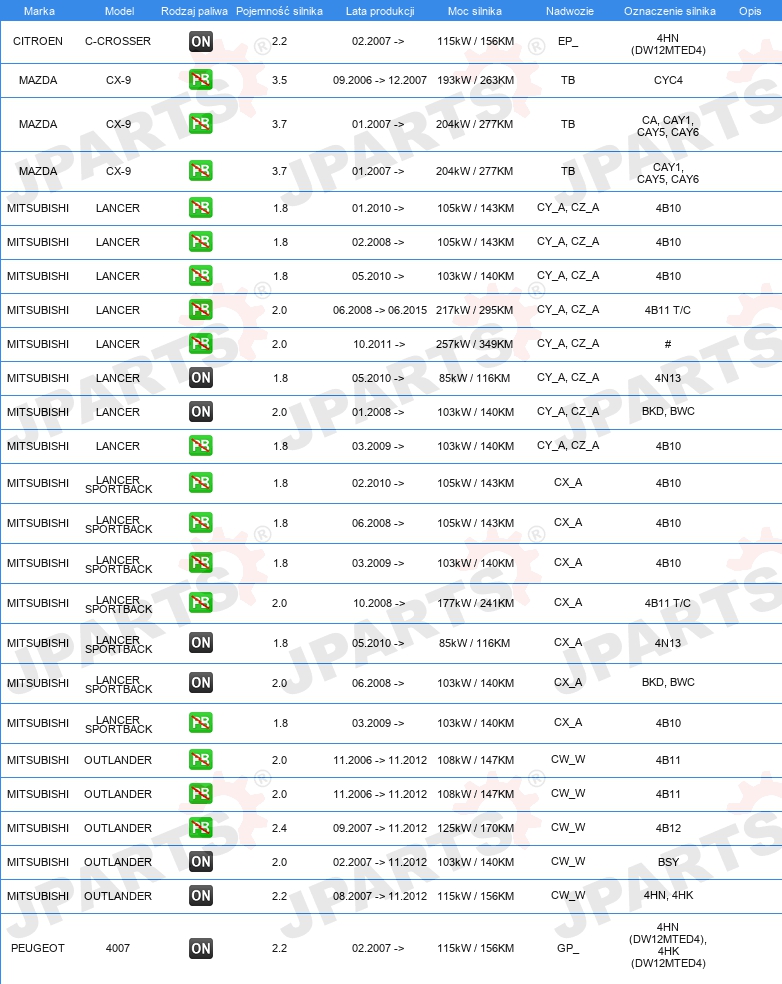
Task: Click the Nadwozie column header
Action: (x=569, y=11)
